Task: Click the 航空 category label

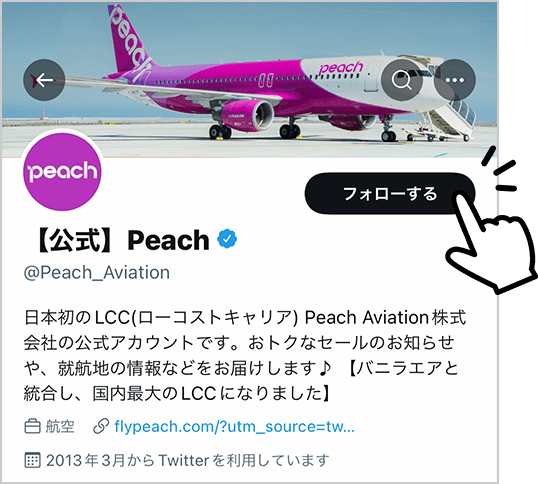Action: coord(60,426)
